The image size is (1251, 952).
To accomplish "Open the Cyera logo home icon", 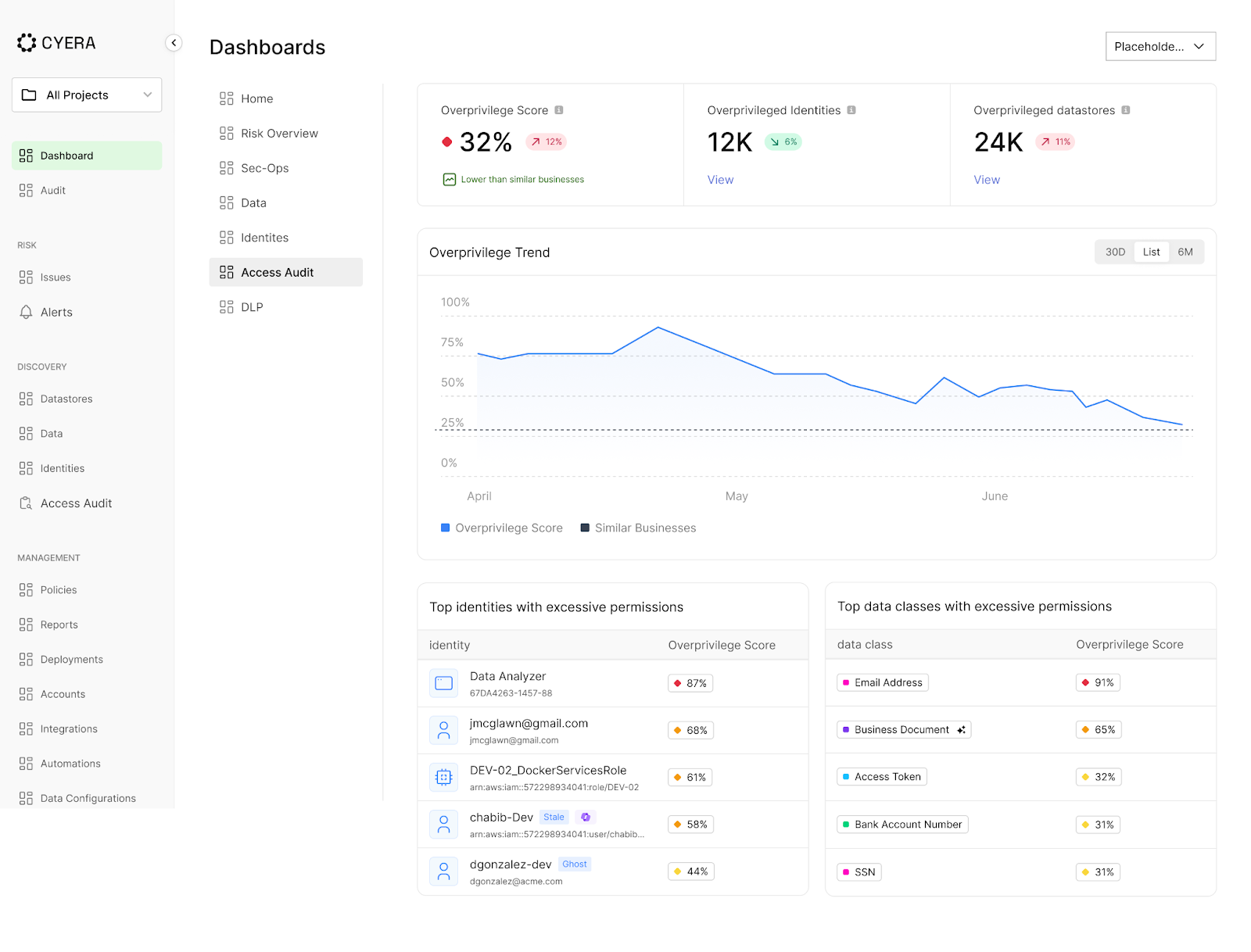I will (x=26, y=43).
